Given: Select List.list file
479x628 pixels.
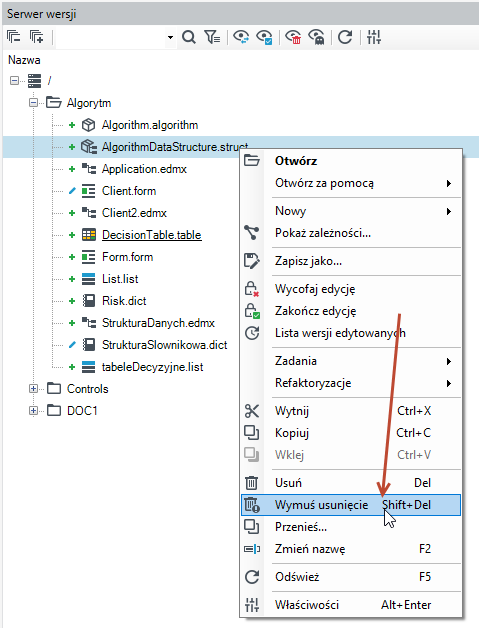Looking at the screenshot, I should (120, 279).
